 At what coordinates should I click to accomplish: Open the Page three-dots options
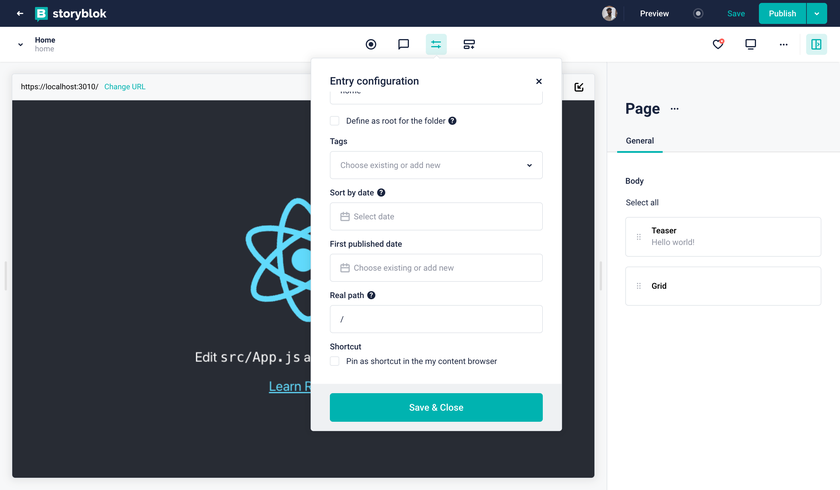point(674,109)
